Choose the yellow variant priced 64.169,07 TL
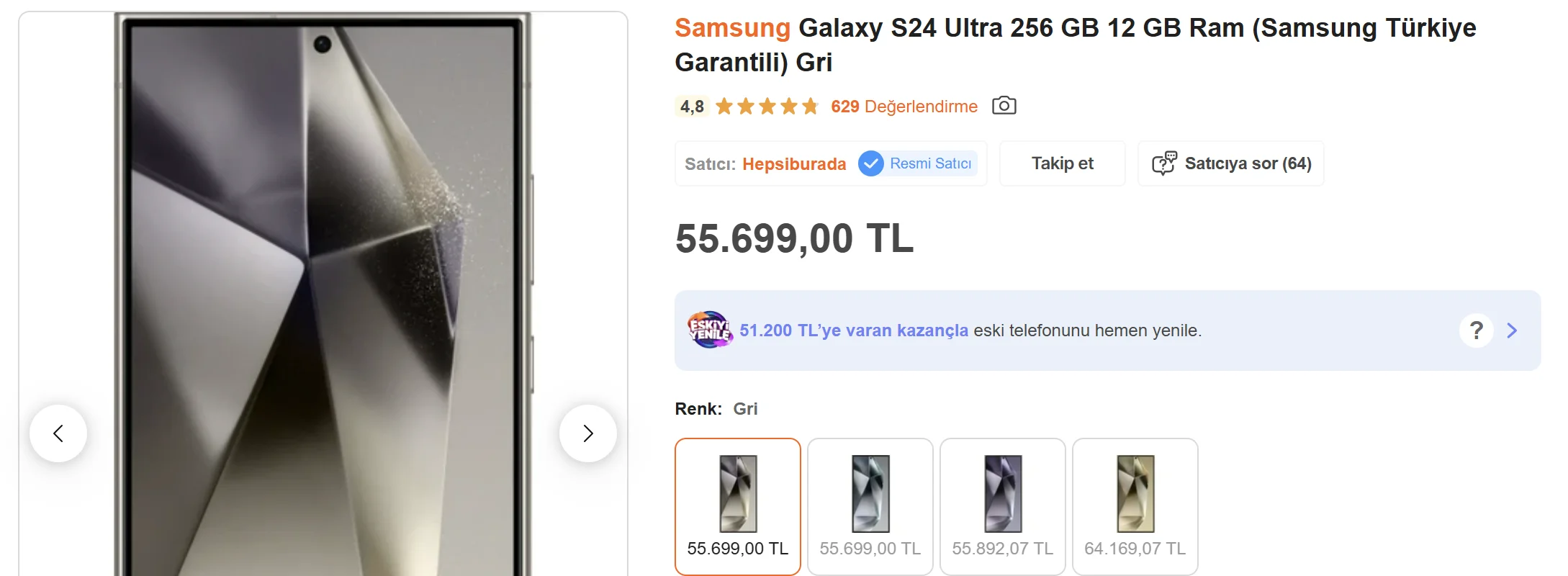This screenshot has width=1568, height=576. [x=1135, y=506]
